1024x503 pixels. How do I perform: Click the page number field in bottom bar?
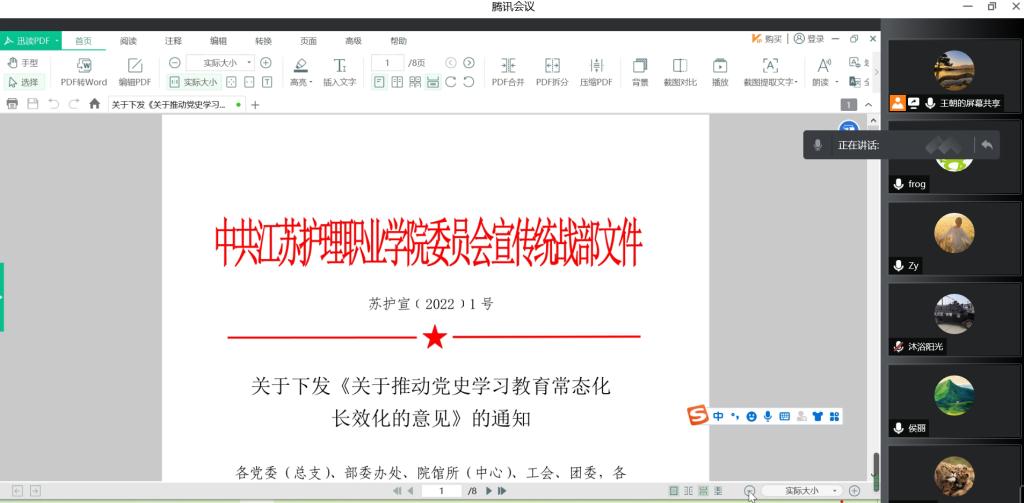point(441,491)
